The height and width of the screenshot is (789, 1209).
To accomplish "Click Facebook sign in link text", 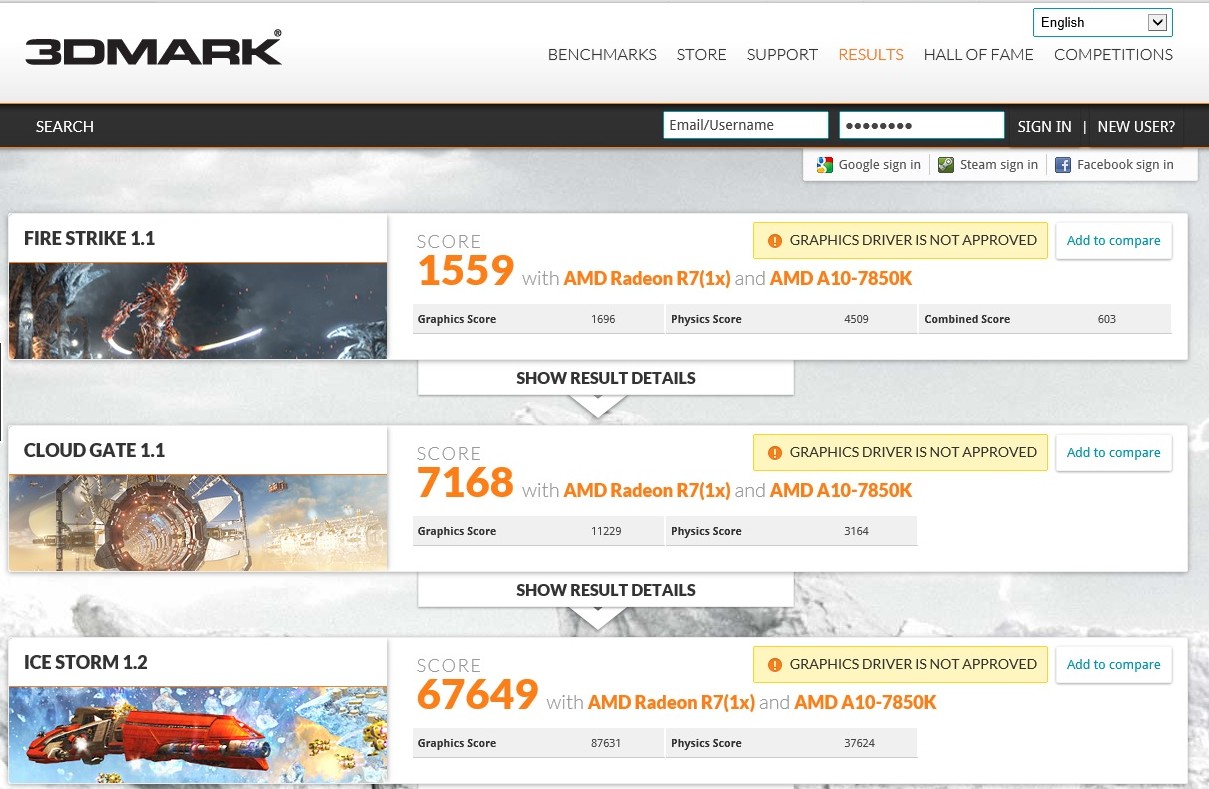I will [x=1125, y=165].
